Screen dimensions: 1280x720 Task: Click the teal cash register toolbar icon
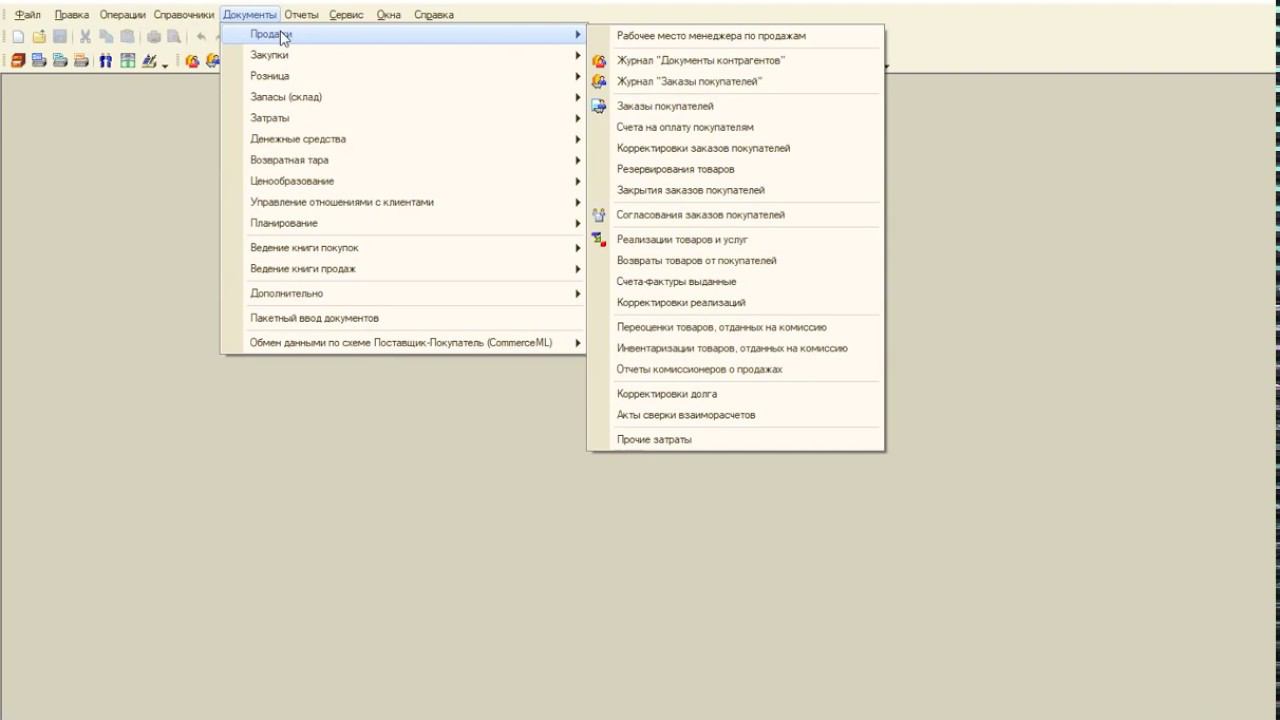coord(60,61)
